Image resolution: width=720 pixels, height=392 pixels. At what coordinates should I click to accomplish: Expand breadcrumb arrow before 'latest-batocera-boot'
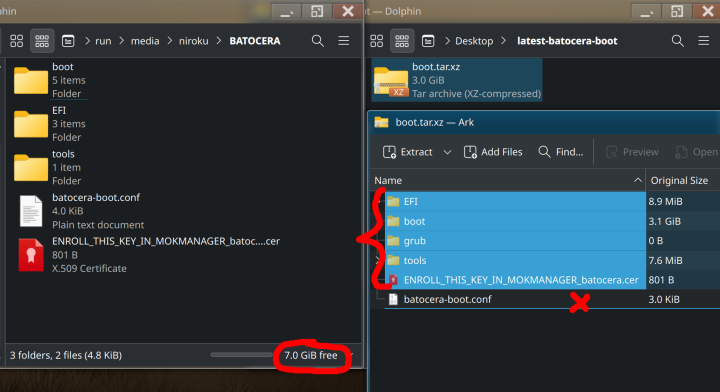pos(504,41)
